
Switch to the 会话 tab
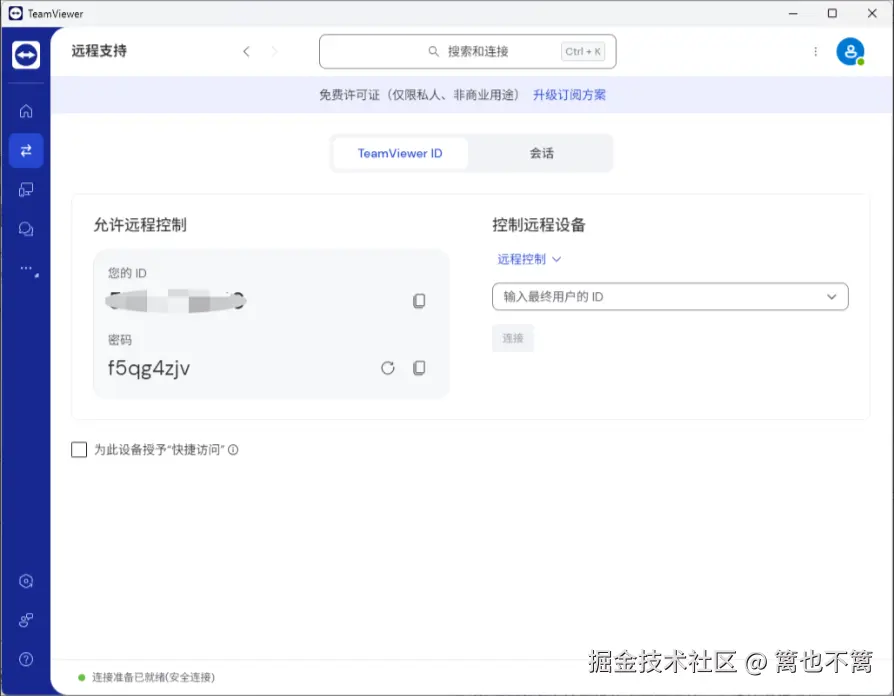[x=540, y=153]
